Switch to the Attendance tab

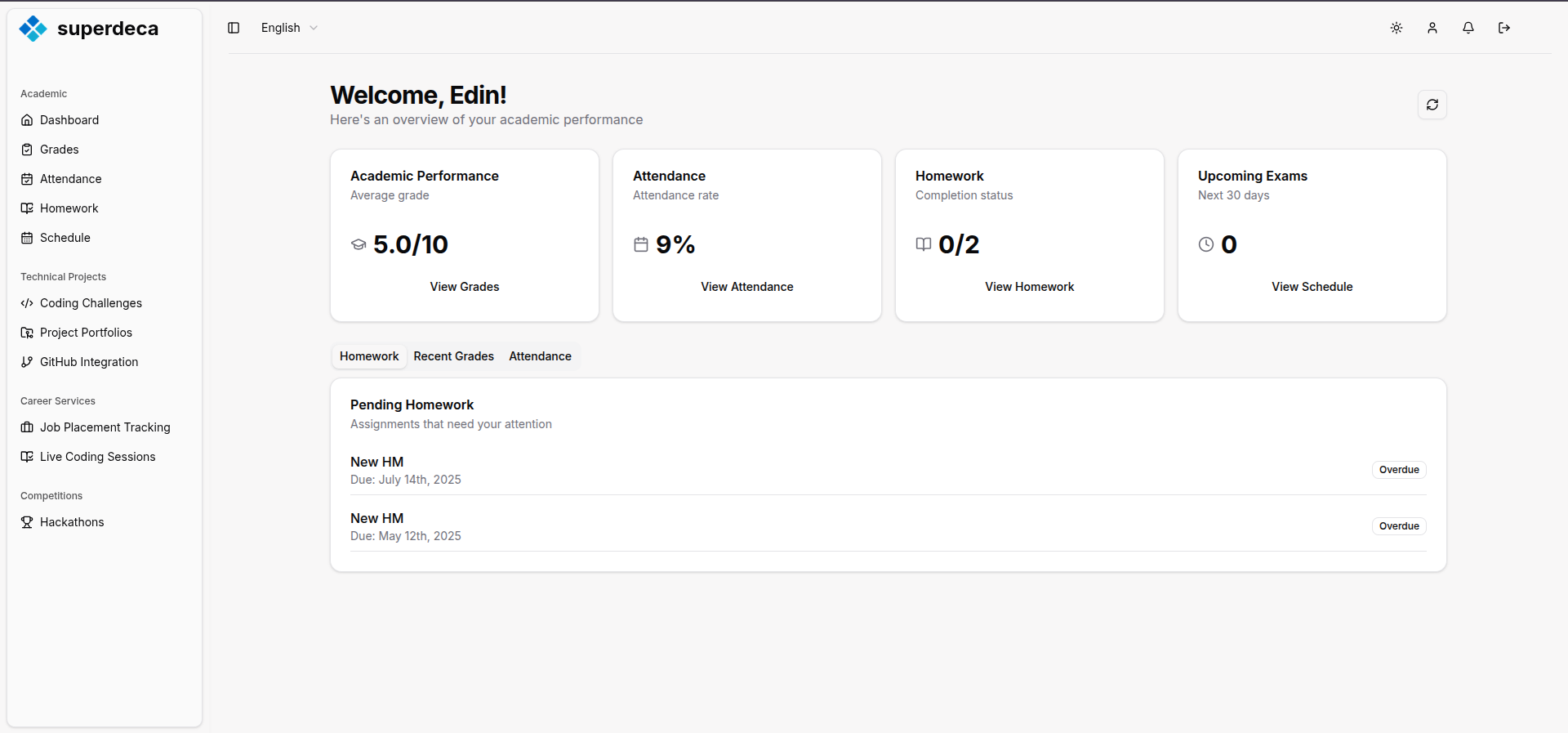point(540,356)
